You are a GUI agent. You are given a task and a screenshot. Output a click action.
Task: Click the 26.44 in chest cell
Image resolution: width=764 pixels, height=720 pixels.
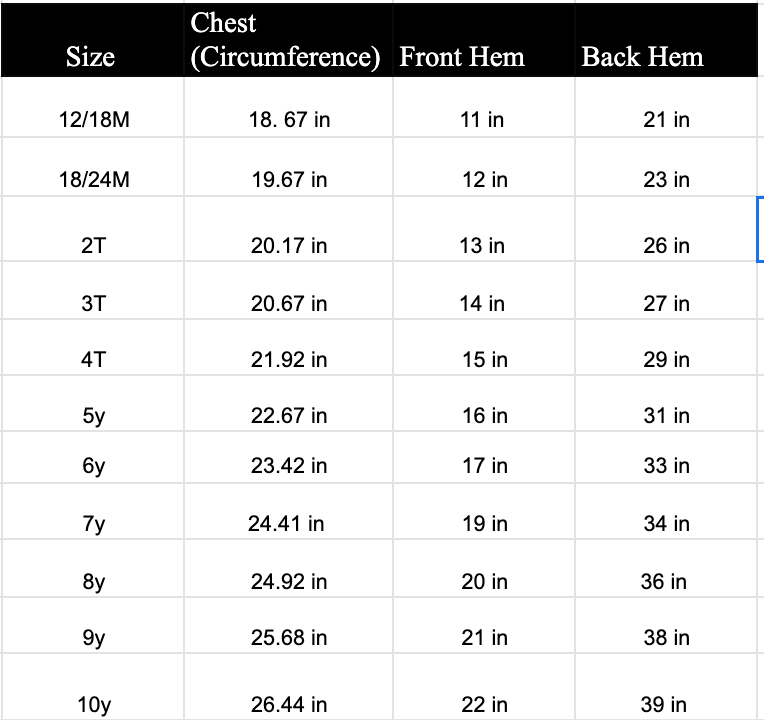(x=289, y=704)
